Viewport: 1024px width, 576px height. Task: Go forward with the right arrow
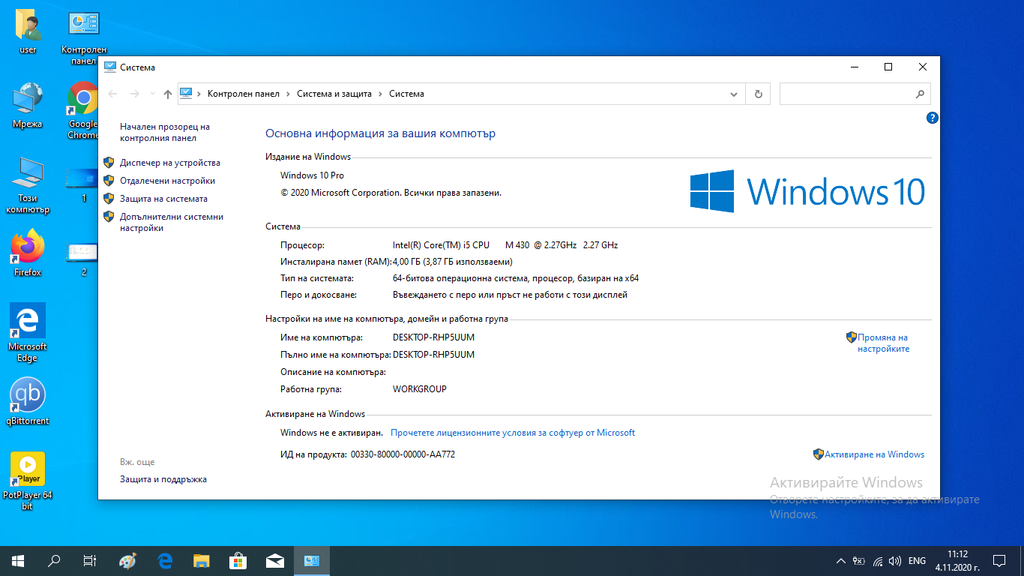135,94
